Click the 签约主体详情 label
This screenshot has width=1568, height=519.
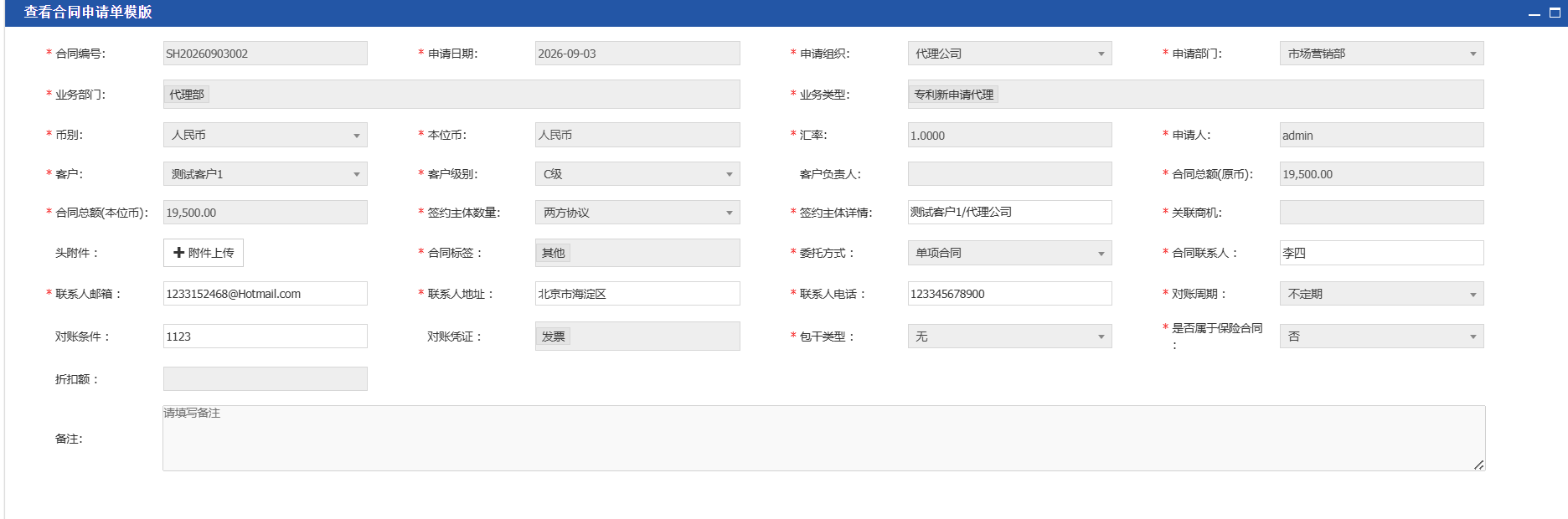[x=836, y=213]
